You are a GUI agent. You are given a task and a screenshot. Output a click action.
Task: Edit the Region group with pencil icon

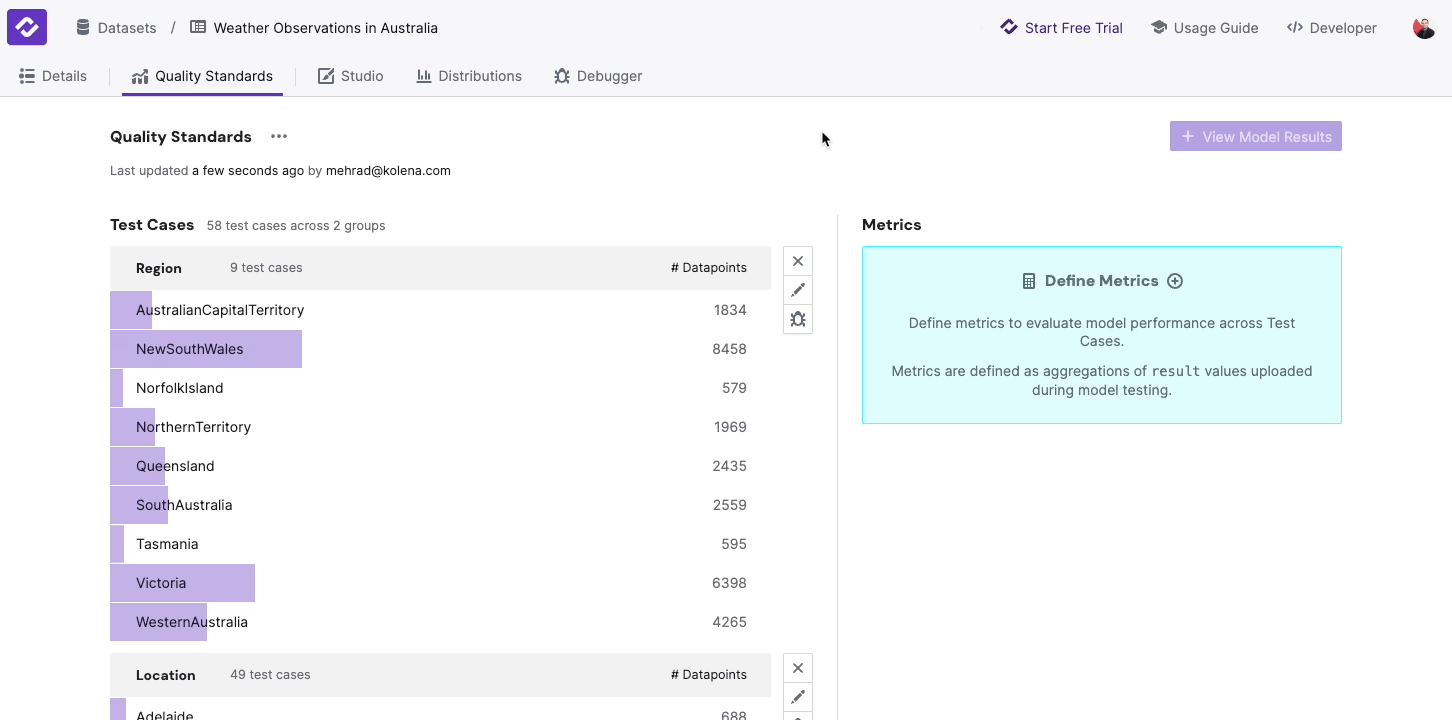(797, 290)
